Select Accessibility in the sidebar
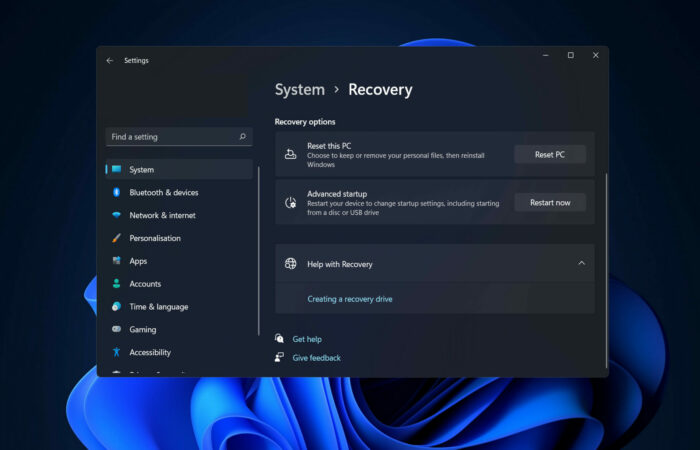Viewport: 700px width, 450px height. pos(179,352)
